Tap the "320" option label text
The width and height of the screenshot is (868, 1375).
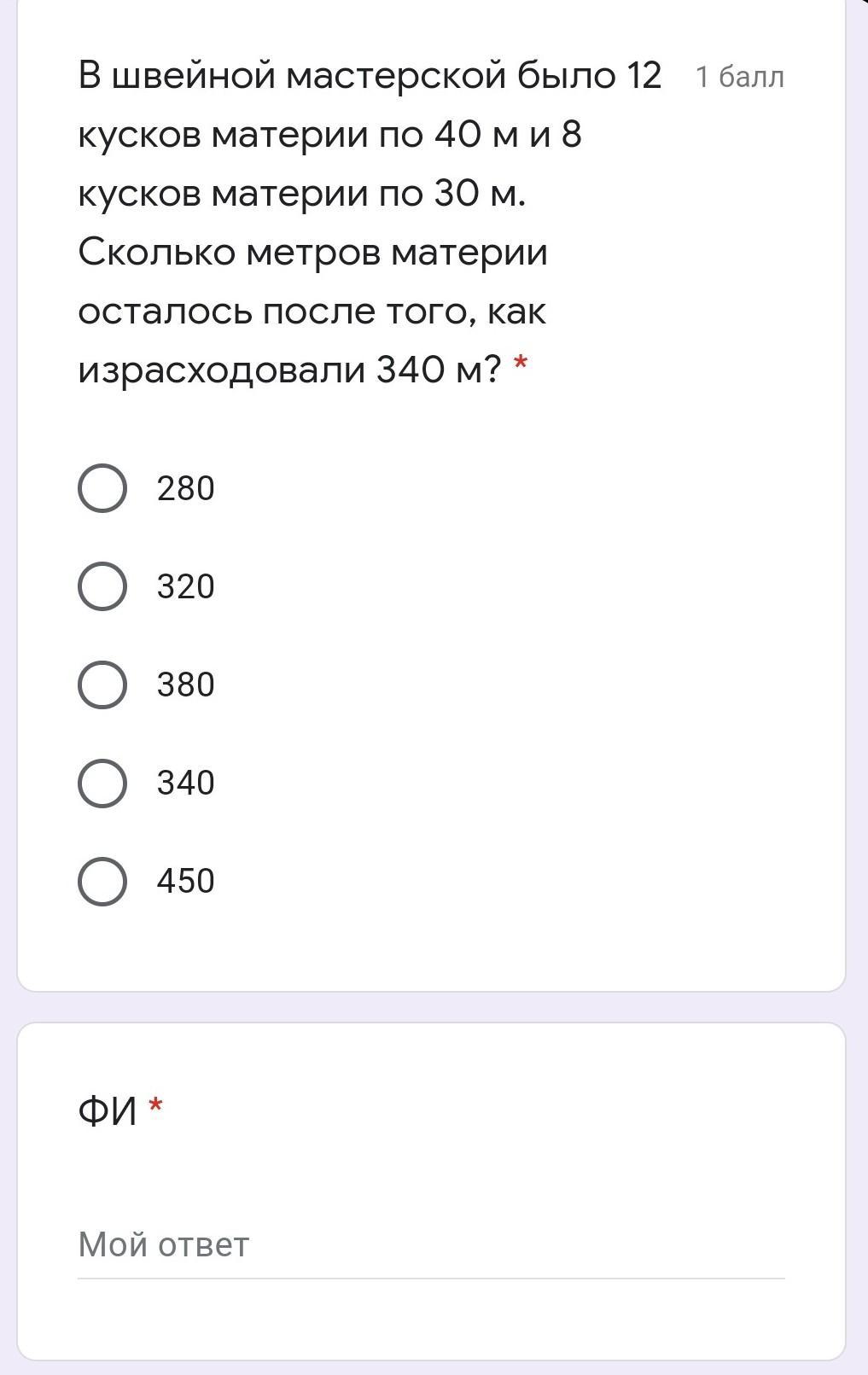(185, 586)
